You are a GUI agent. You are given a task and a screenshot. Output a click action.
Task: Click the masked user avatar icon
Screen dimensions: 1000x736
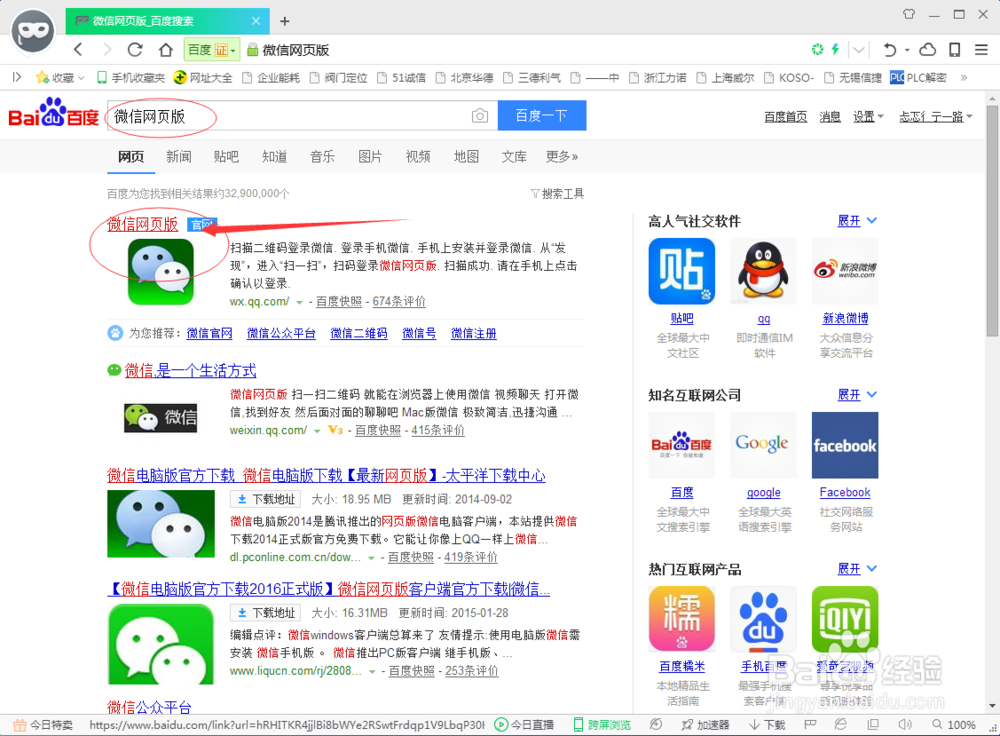pos(33,31)
